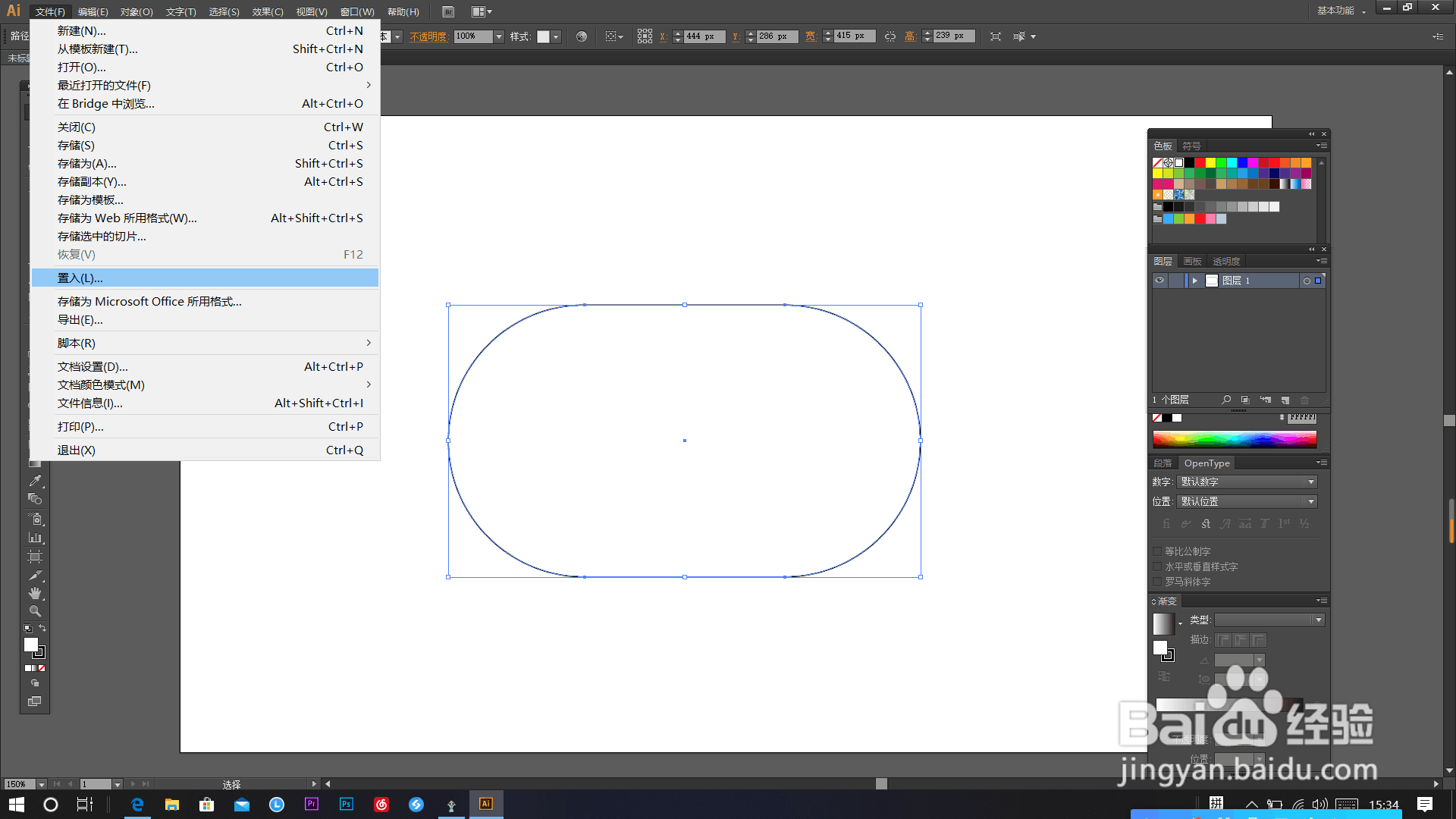Select the Column Graph tool
Viewport: 1456px width, 819px height.
(35, 538)
